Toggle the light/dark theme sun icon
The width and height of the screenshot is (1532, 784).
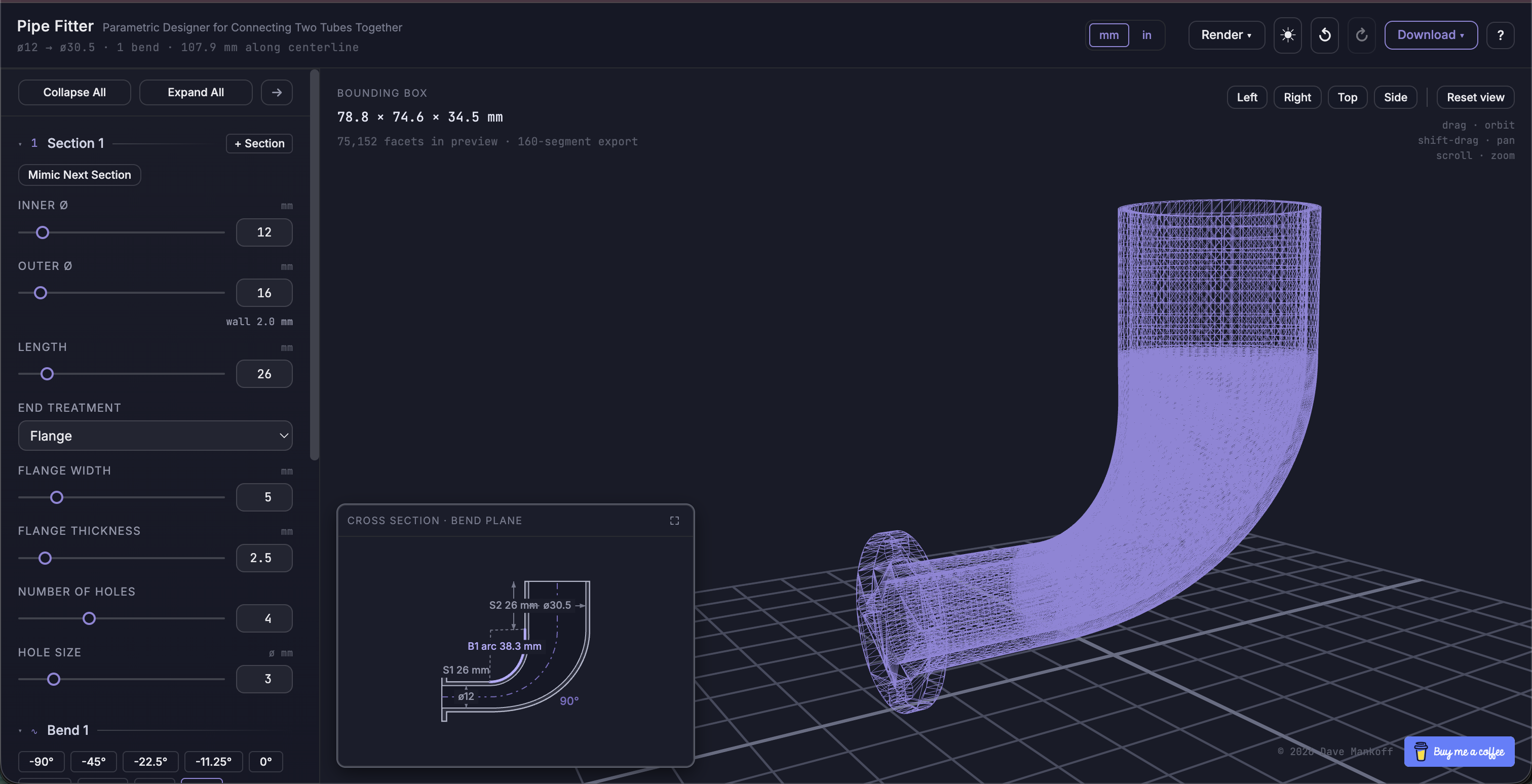(x=1288, y=35)
